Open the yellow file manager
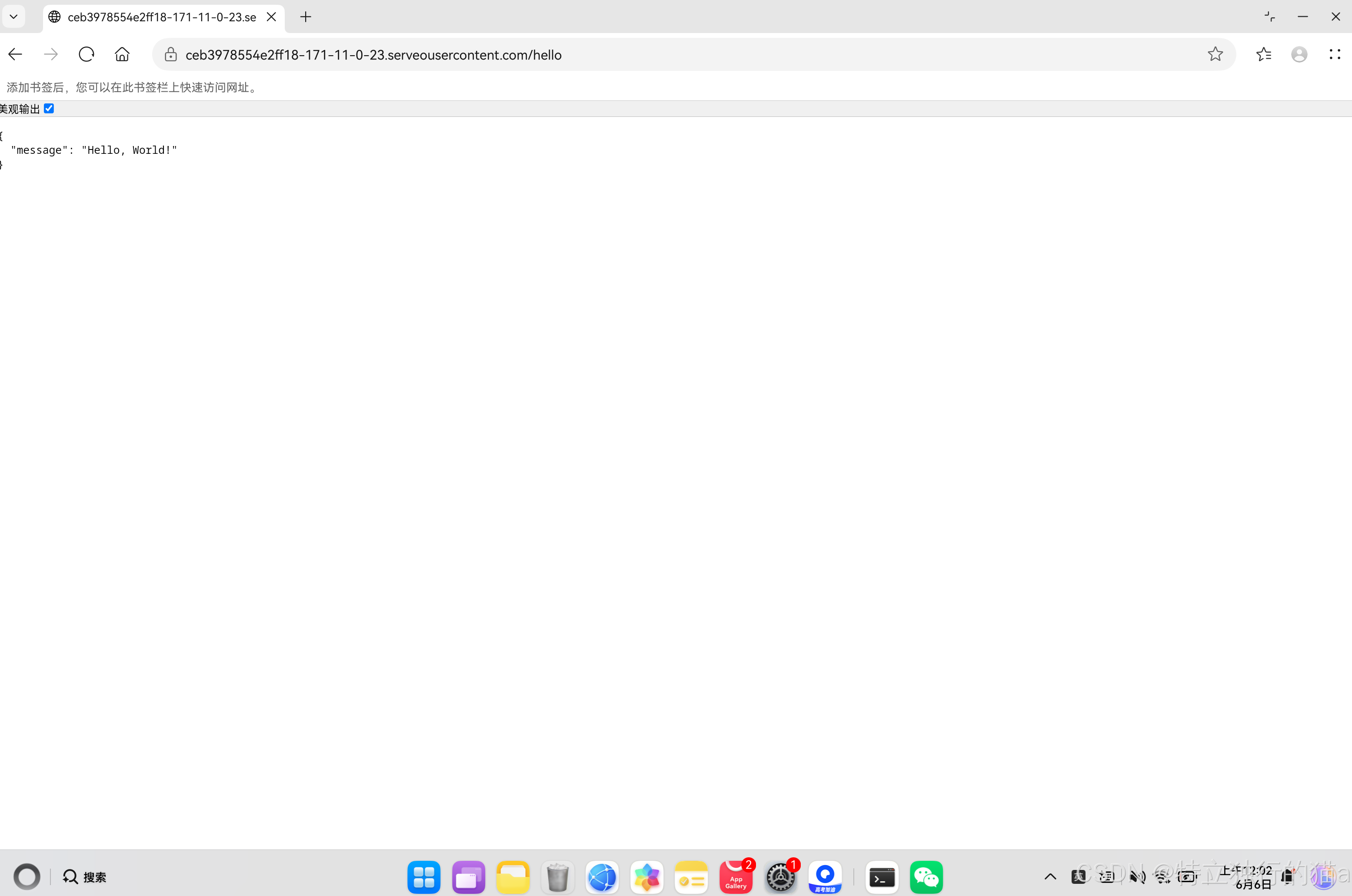The height and width of the screenshot is (896, 1352). [x=513, y=876]
